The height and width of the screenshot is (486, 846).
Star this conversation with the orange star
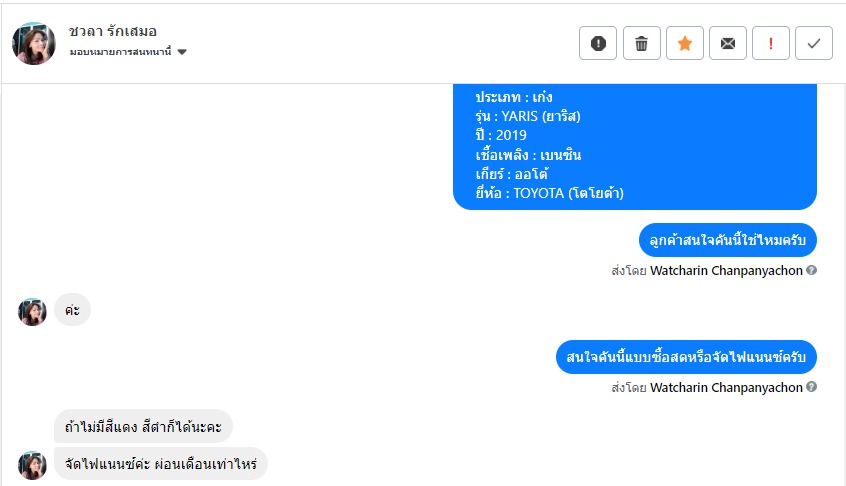pos(685,43)
